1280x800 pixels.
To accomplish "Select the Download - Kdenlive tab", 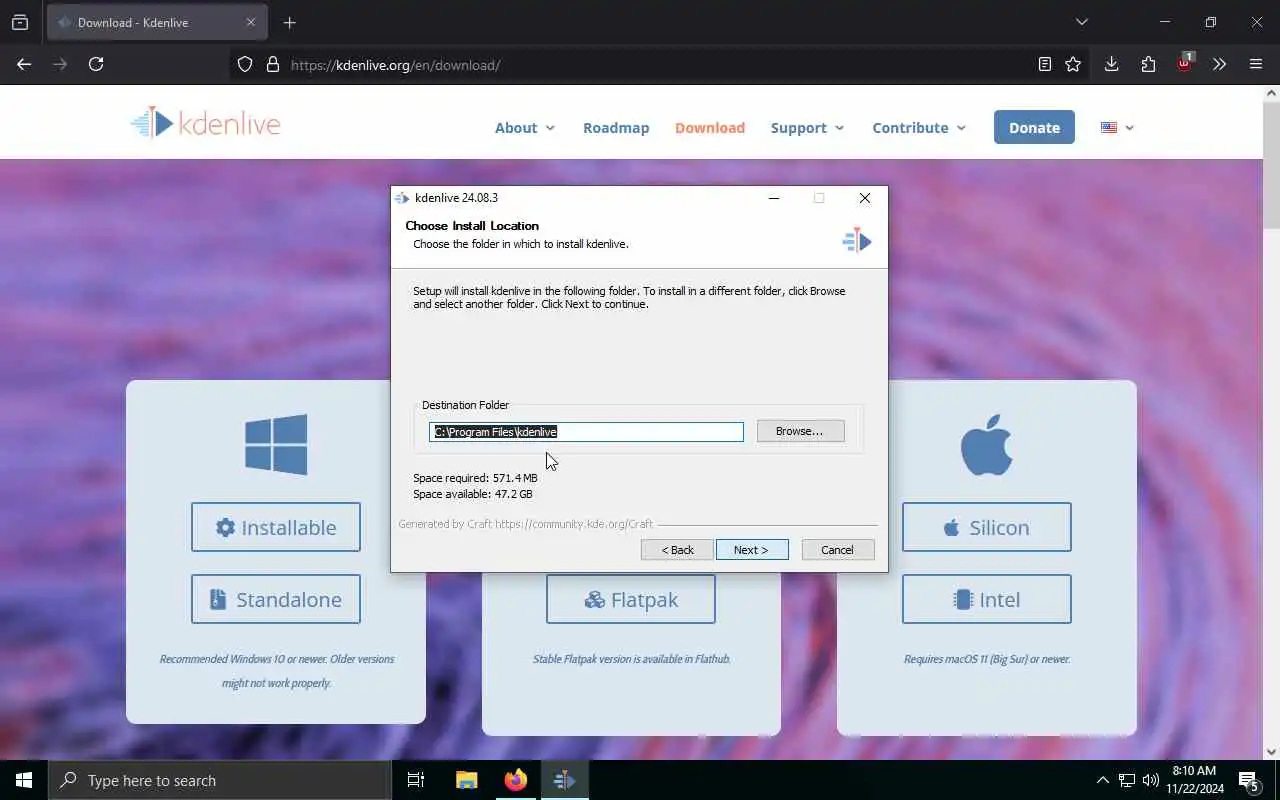I will (155, 22).
